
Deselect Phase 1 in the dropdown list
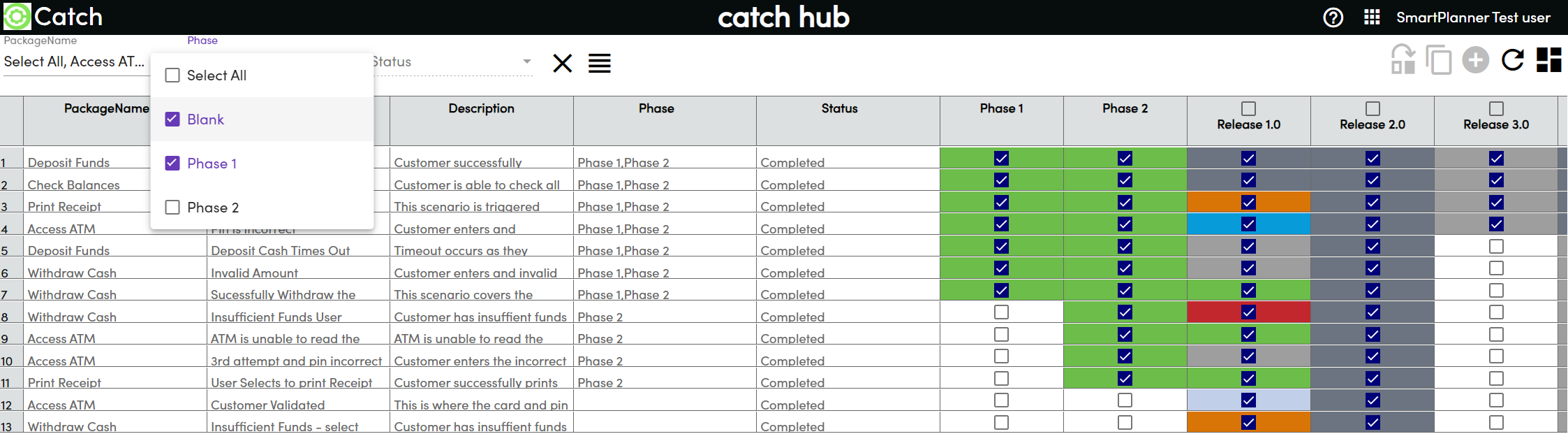(x=172, y=164)
